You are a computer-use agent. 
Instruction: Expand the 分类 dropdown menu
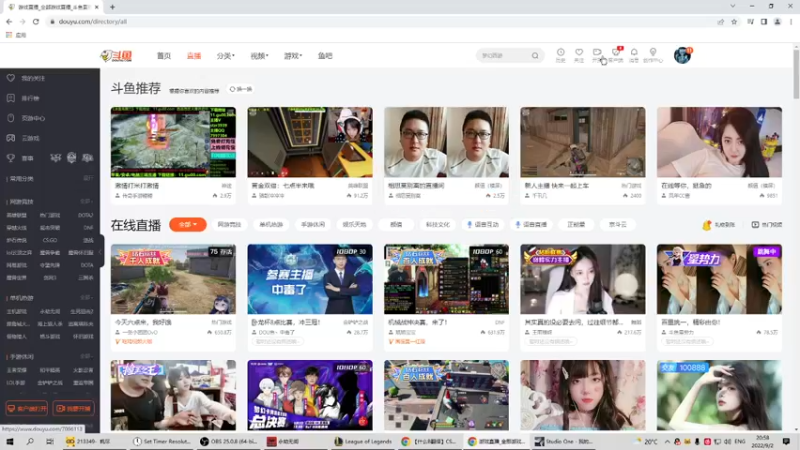tap(226, 56)
